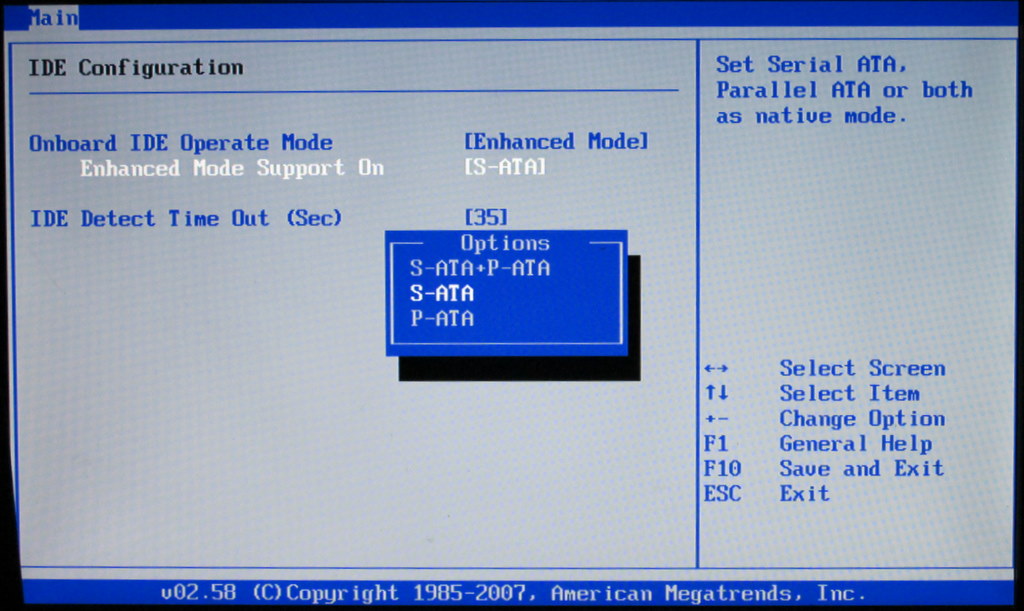This screenshot has width=1024, height=611.
Task: Click the IDE Configuration heading
Action: click(x=136, y=68)
